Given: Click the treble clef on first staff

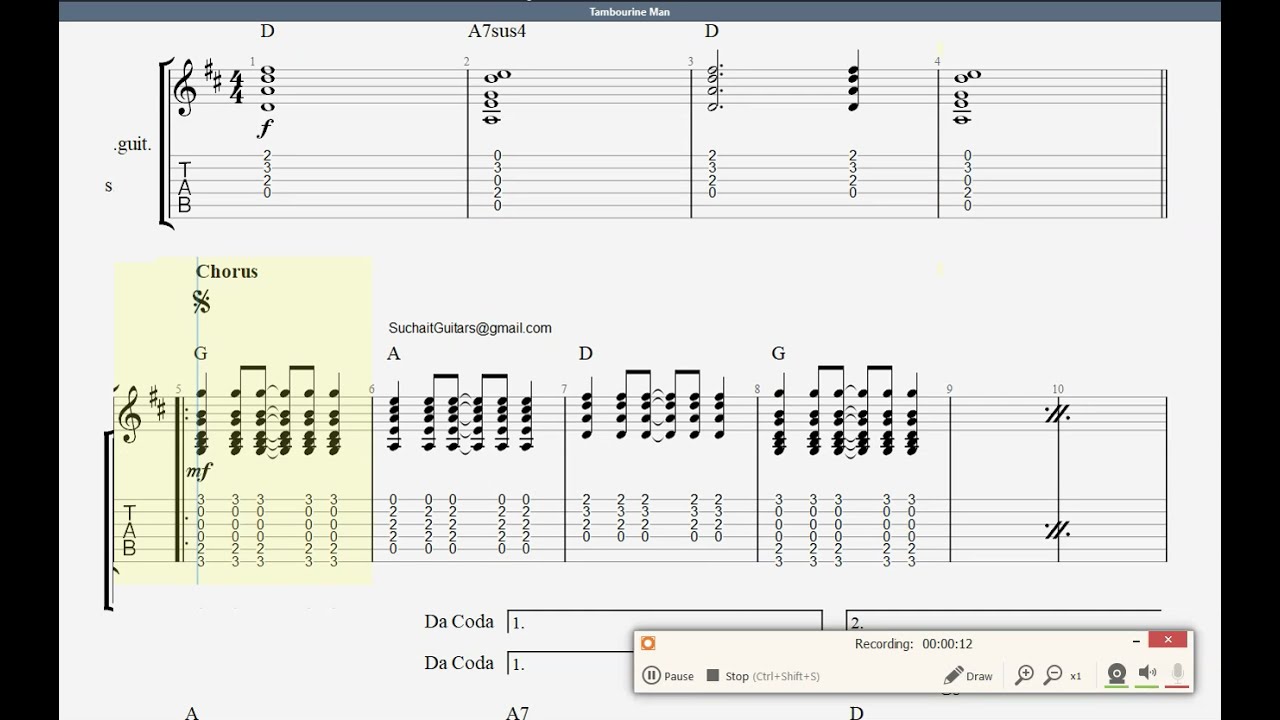Looking at the screenshot, I should [x=185, y=87].
